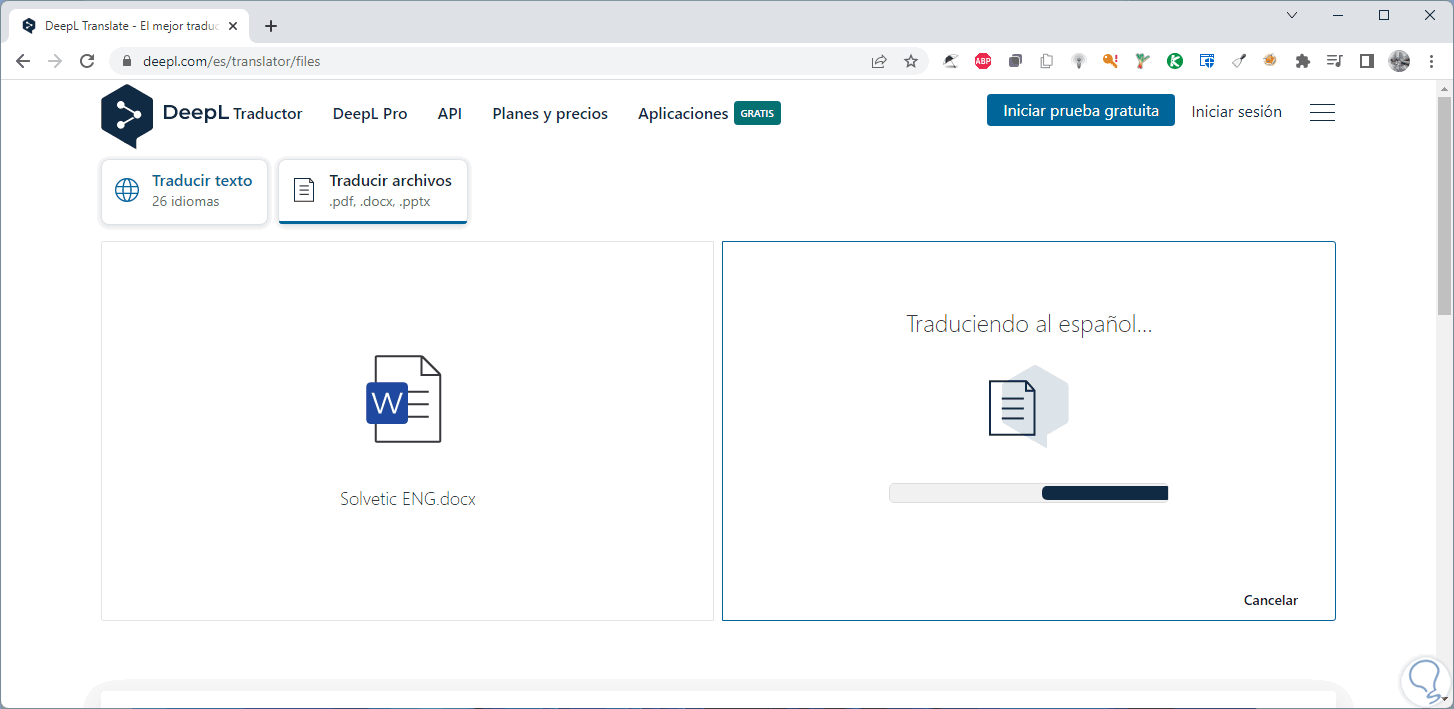Click the Solvetic ENG.docx file name
Screen dimensions: 1454x709
pyautogui.click(x=408, y=498)
